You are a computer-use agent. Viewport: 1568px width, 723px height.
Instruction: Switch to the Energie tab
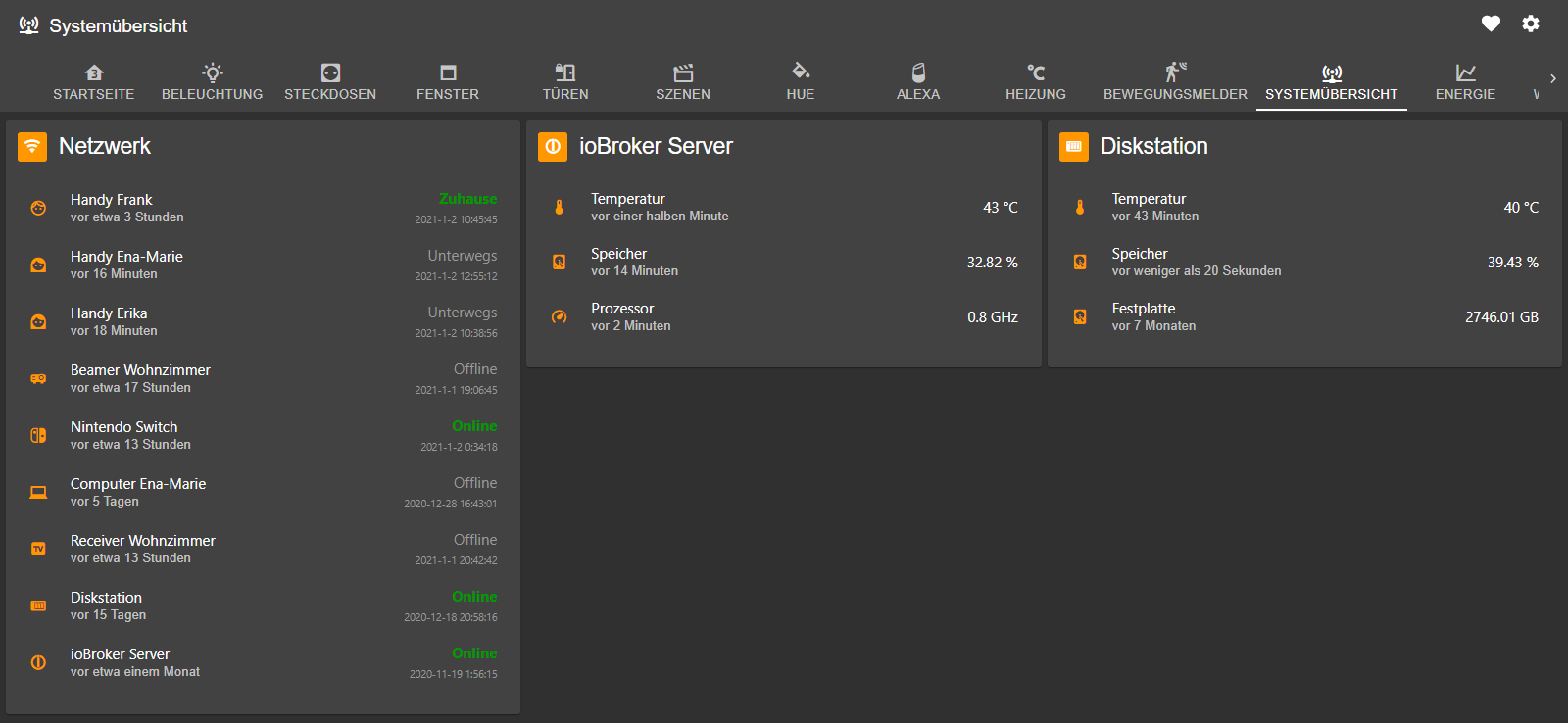(1465, 82)
